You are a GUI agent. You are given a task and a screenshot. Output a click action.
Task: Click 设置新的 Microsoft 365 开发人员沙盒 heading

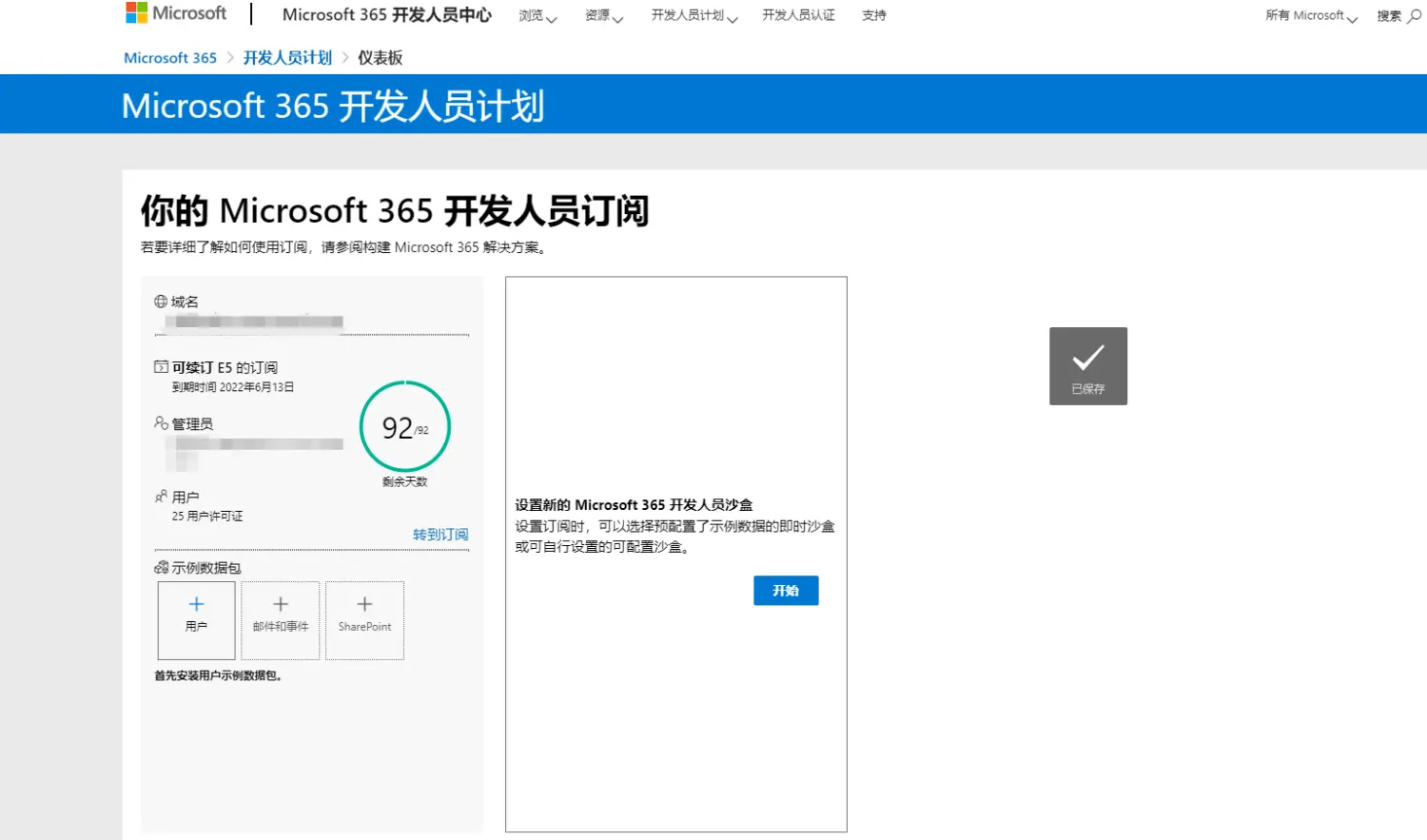634,505
